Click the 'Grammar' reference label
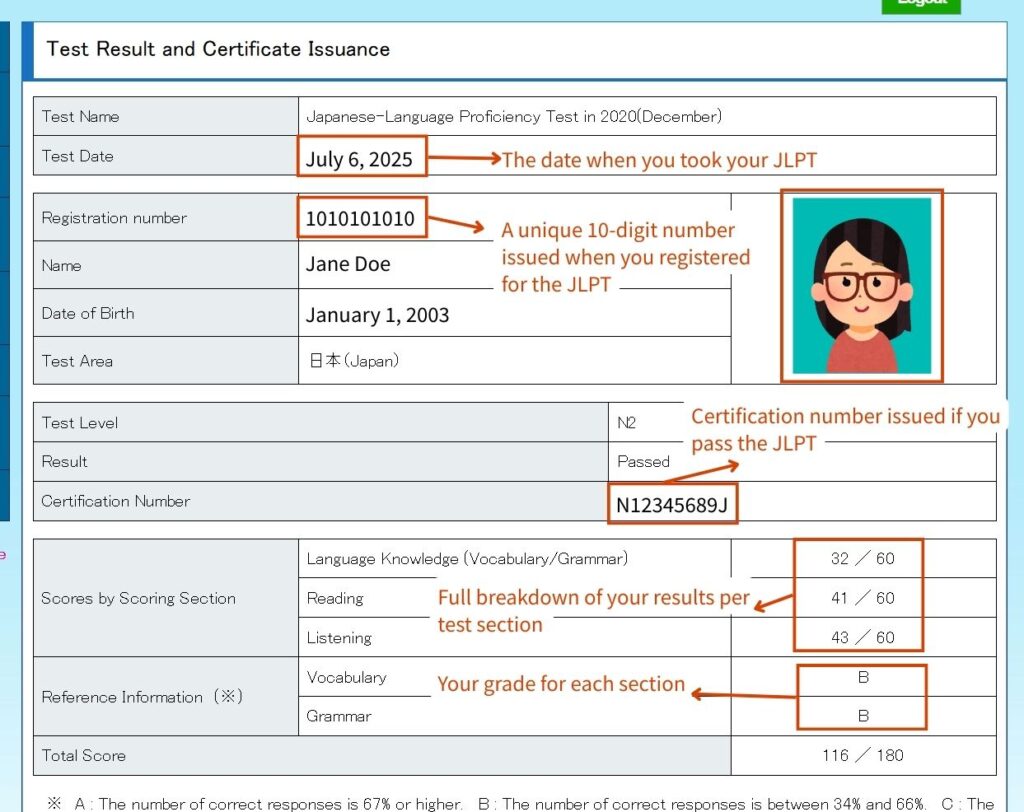Viewport: 1024px width, 812px height. click(338, 717)
